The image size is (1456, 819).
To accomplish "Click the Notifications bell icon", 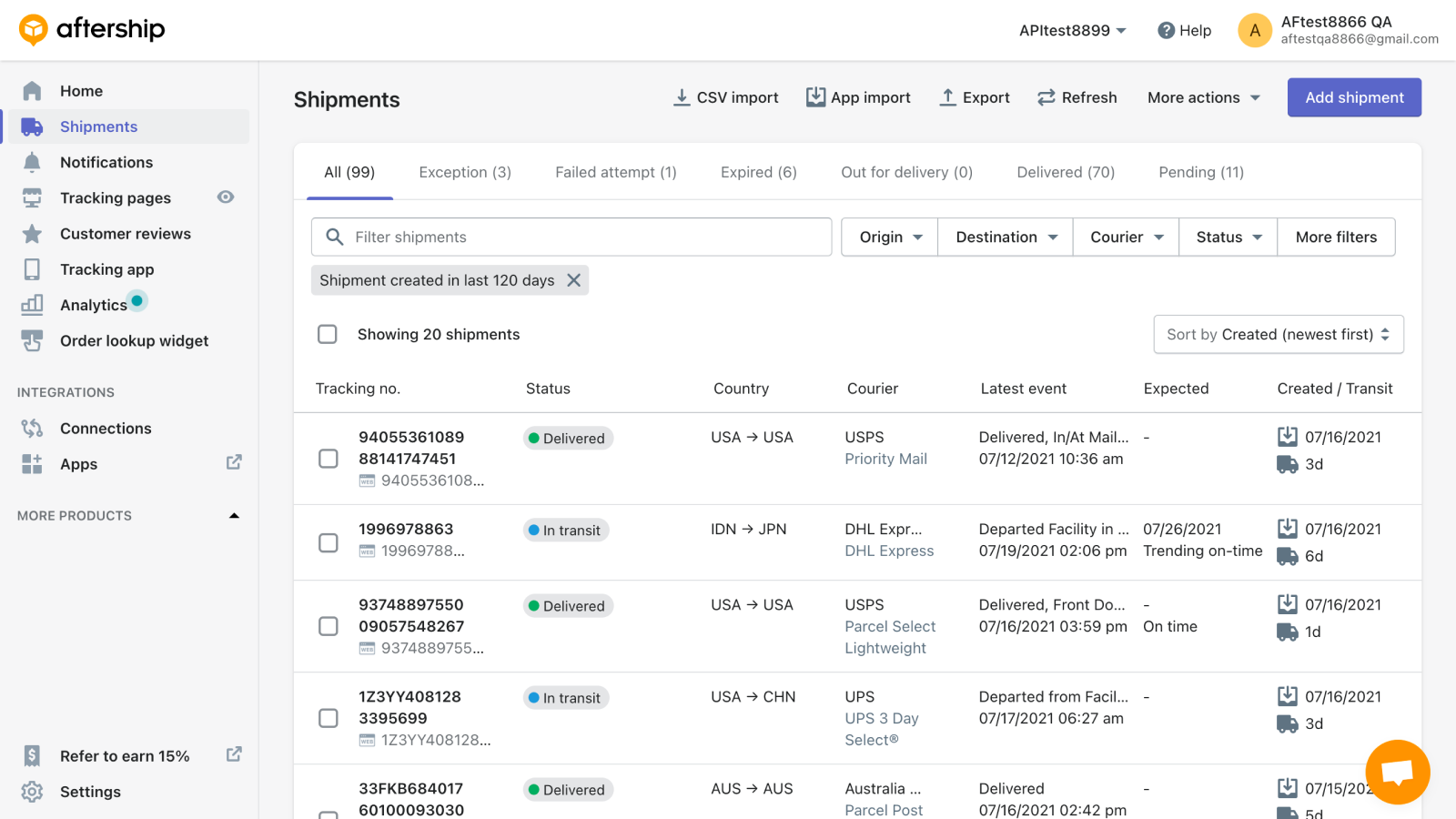I will pos(32,162).
